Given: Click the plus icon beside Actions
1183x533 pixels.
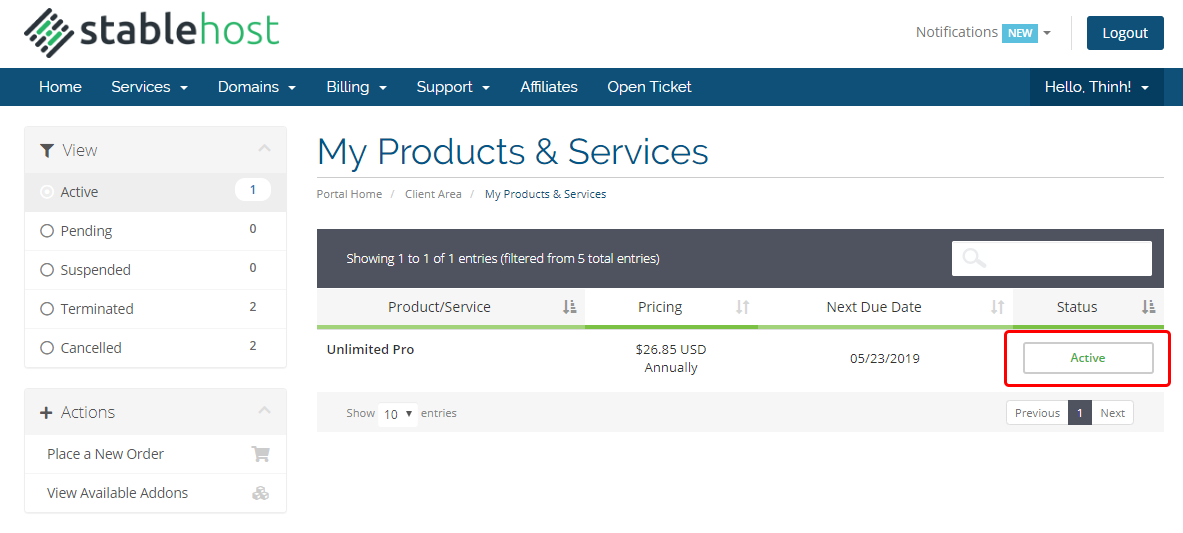Looking at the screenshot, I should [47, 412].
